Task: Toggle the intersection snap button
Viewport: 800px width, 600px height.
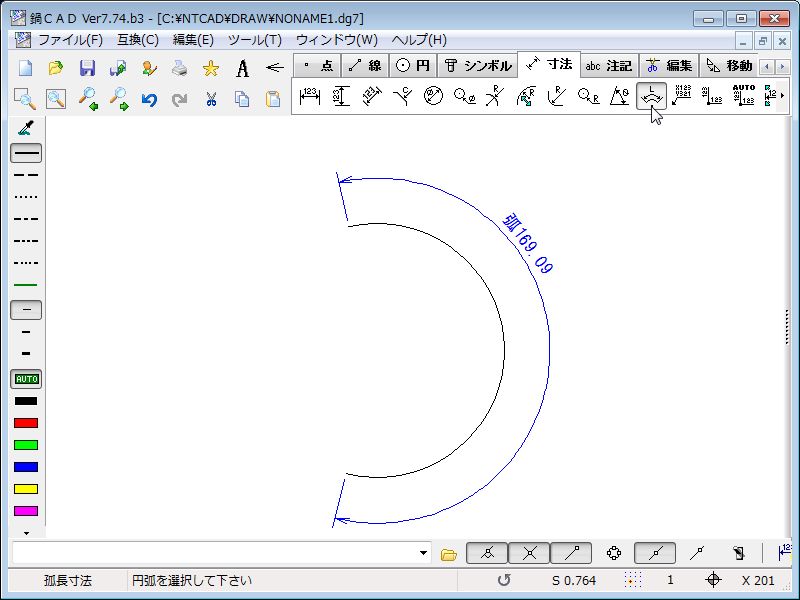Action: 529,553
